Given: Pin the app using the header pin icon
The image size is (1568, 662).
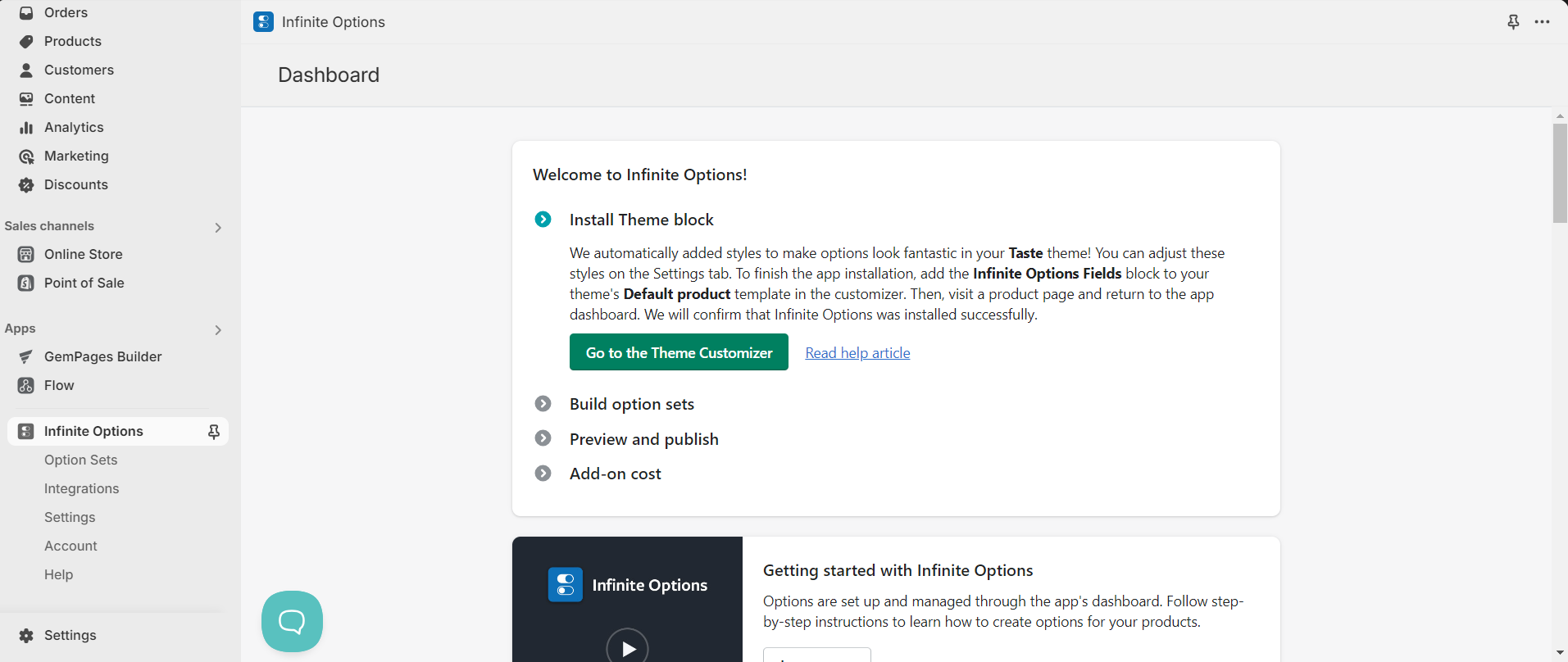Looking at the screenshot, I should (x=1513, y=22).
